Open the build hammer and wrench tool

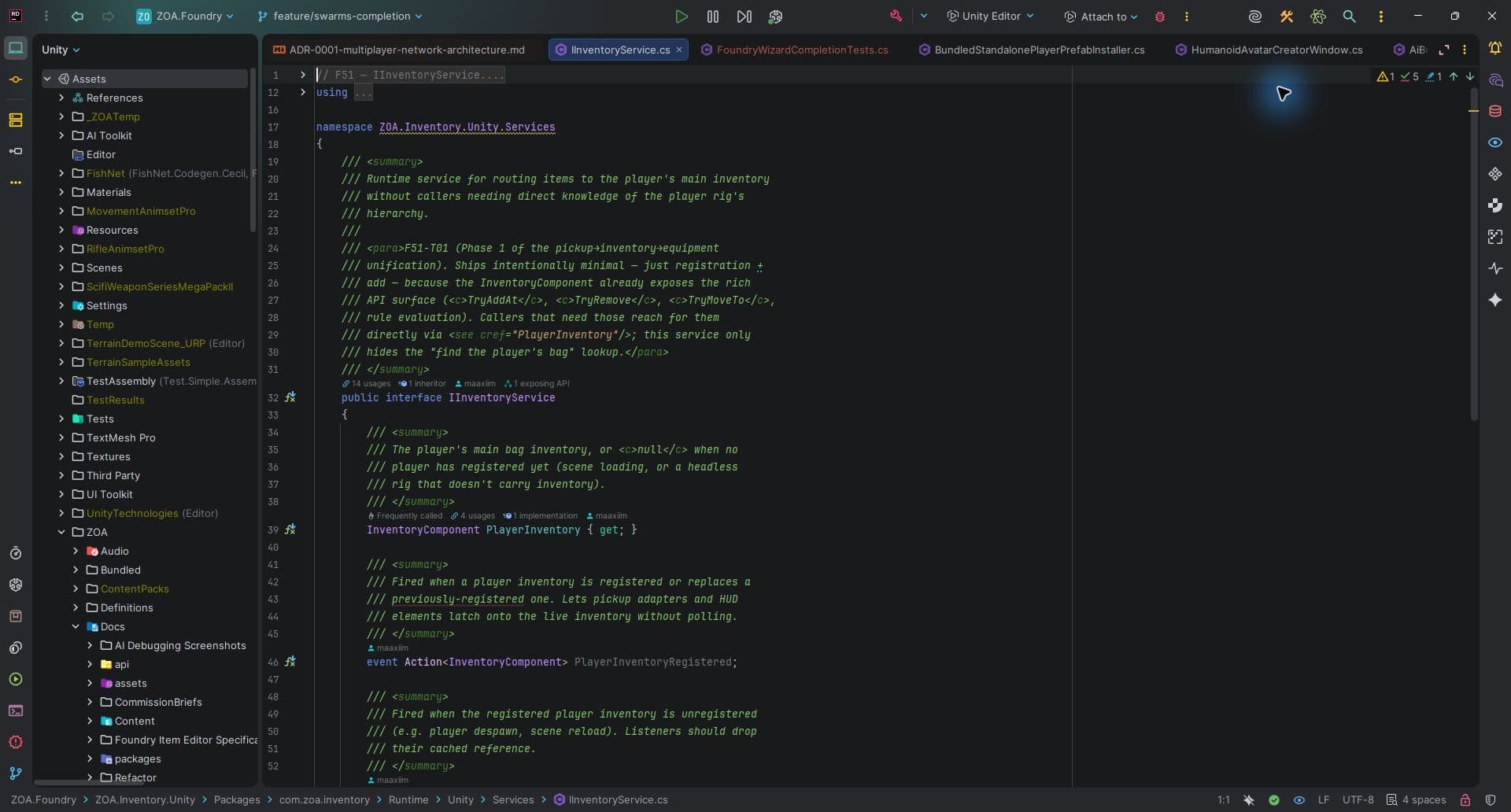[x=1287, y=16]
